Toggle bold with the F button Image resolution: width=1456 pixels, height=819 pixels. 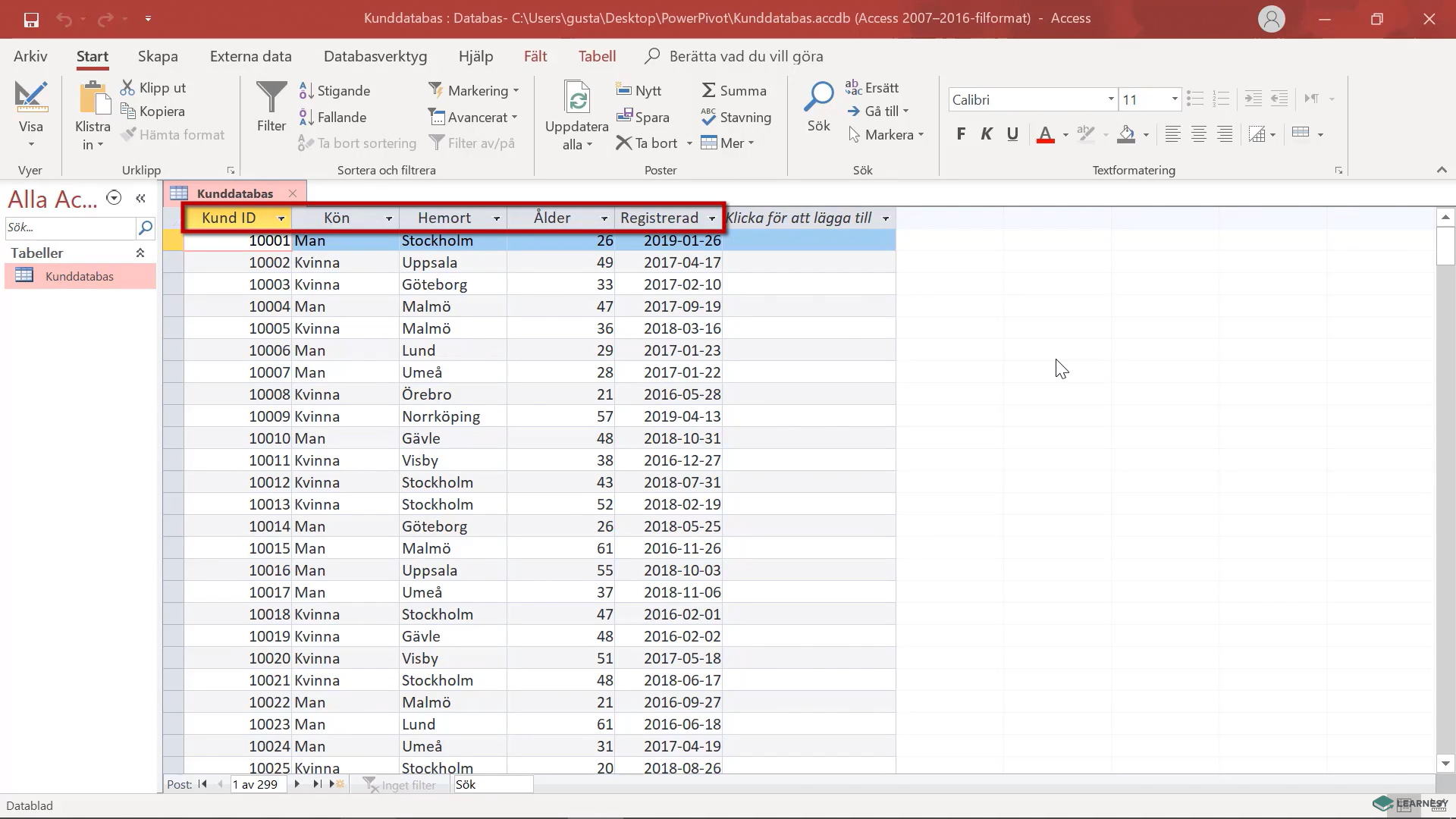(x=961, y=134)
